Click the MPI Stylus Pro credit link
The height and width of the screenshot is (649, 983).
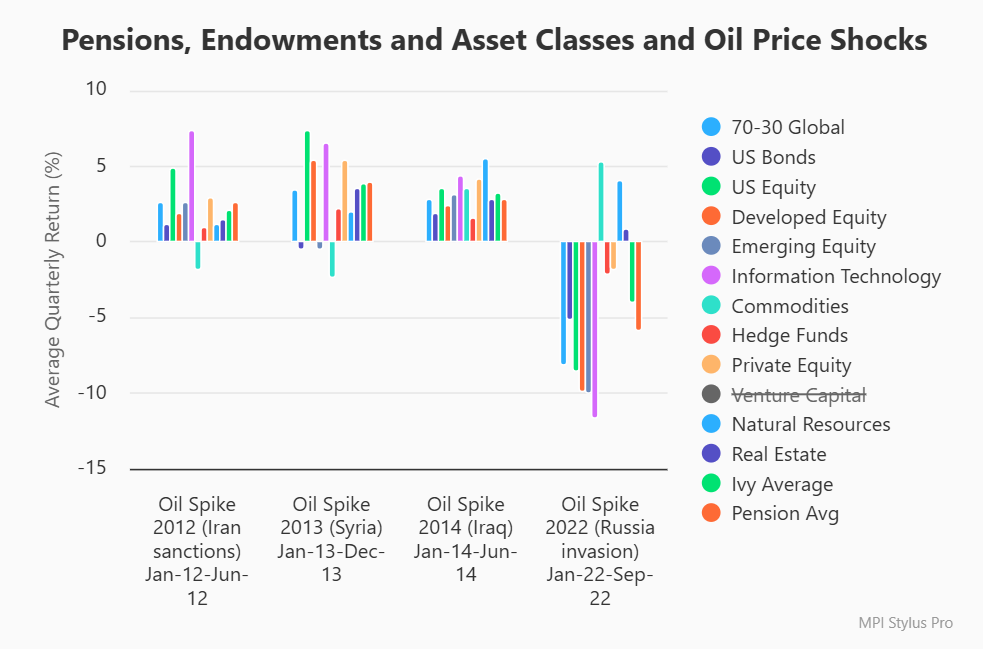[x=905, y=622]
